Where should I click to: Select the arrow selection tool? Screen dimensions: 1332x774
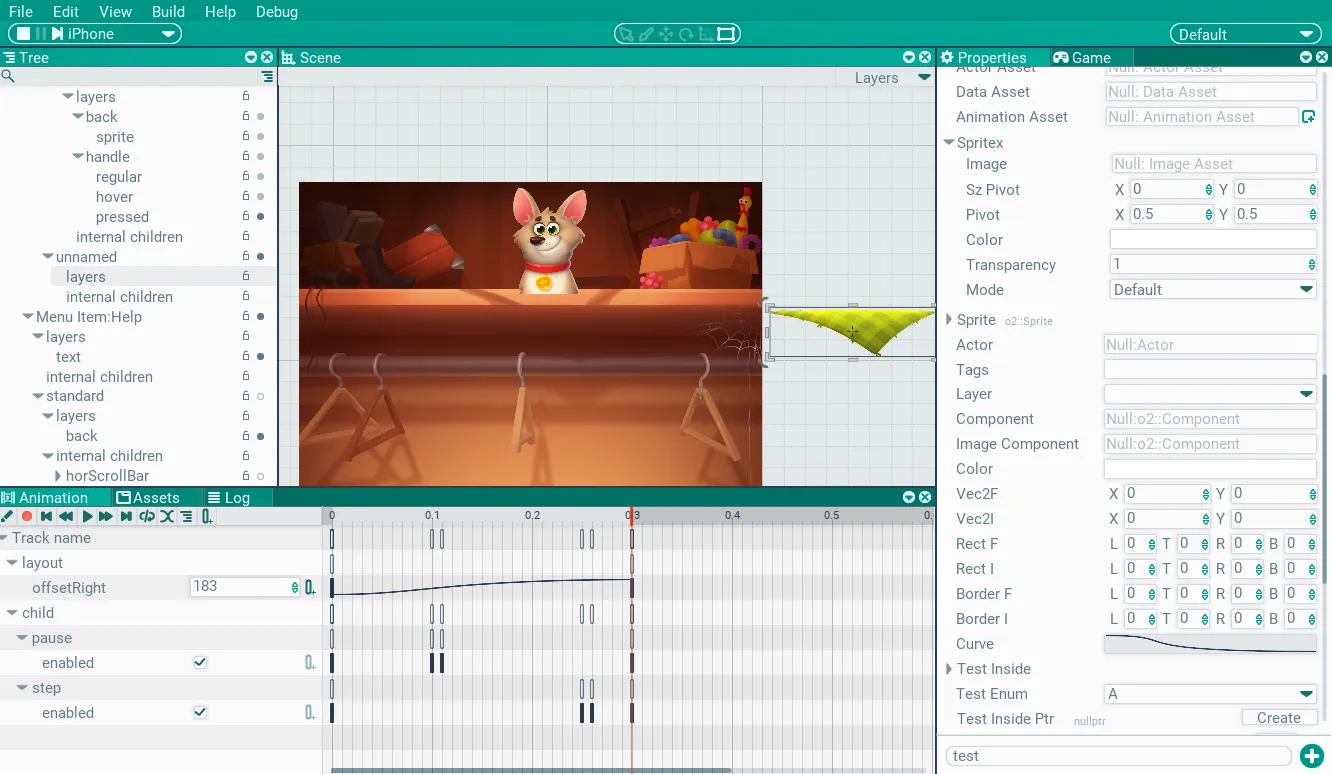626,34
